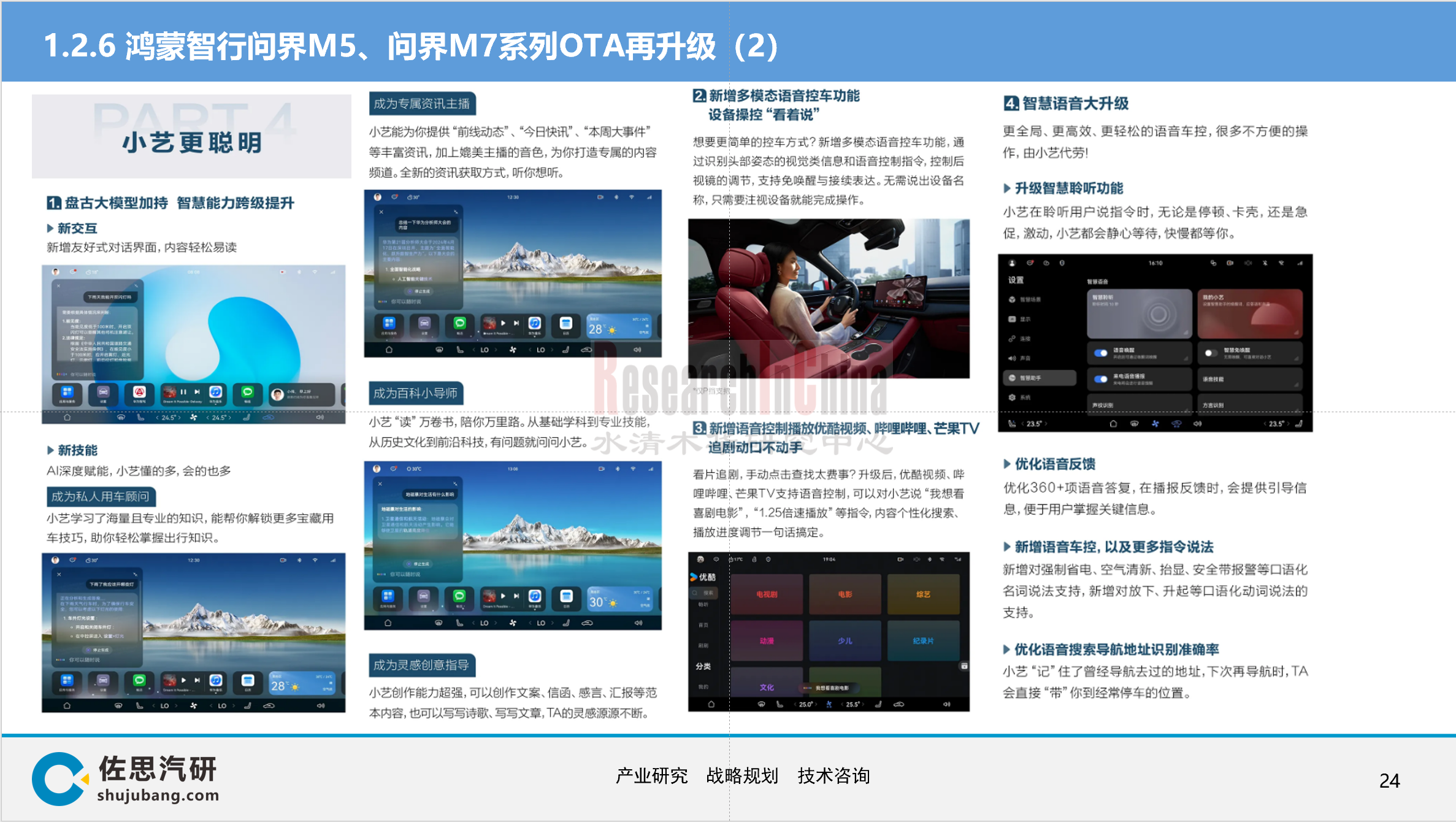The image size is (1456, 822).
Task: Raise left 23.5° temperature in settings screen
Action: click(1046, 424)
